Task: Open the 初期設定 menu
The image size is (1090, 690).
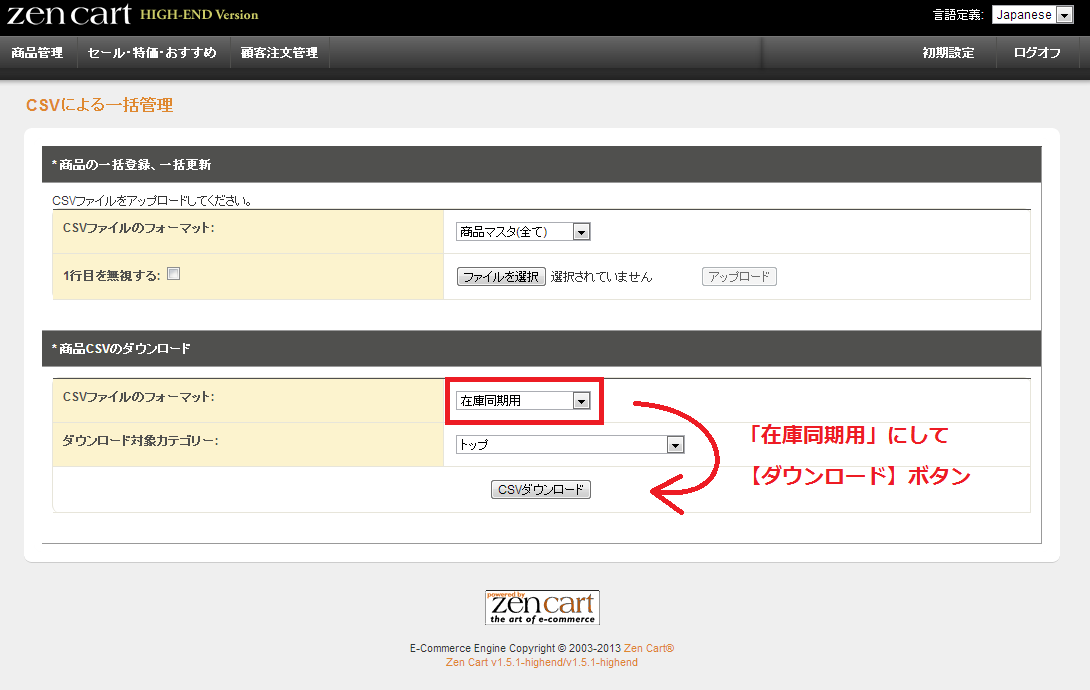Action: click(x=948, y=53)
